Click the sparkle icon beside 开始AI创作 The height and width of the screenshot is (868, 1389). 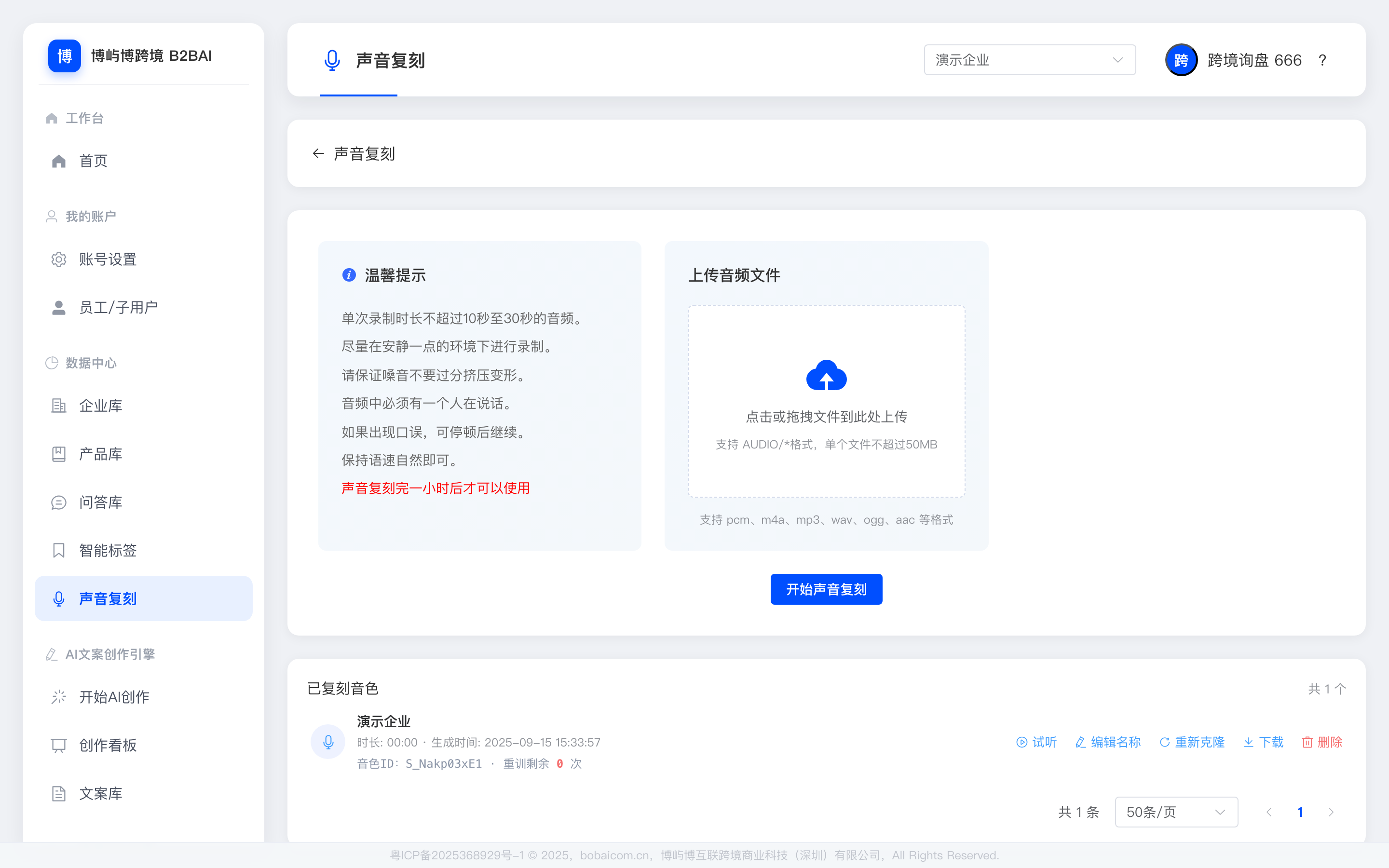coord(58,697)
